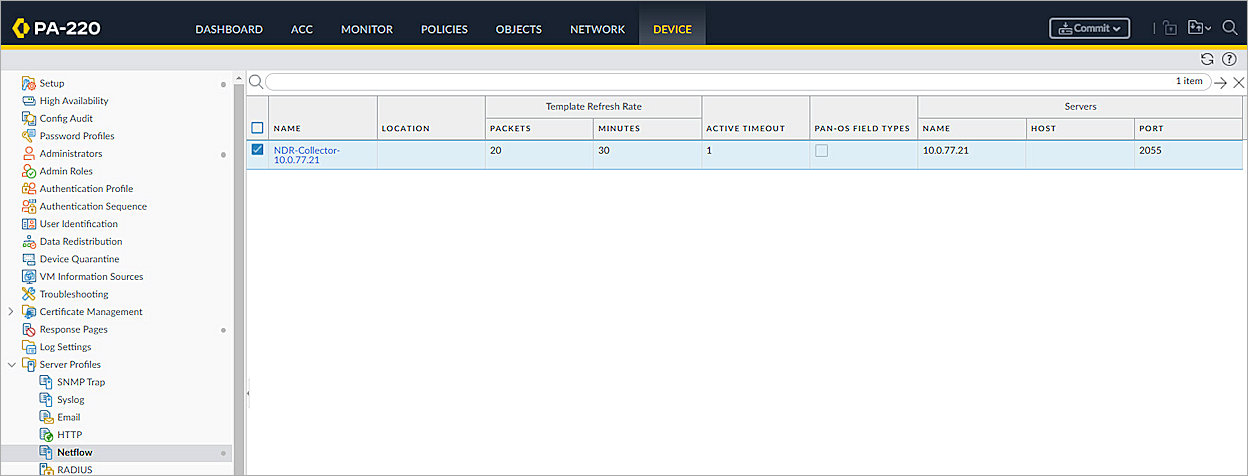Click the SNMP Trap profile icon
This screenshot has height=476, width=1248.
(46, 382)
